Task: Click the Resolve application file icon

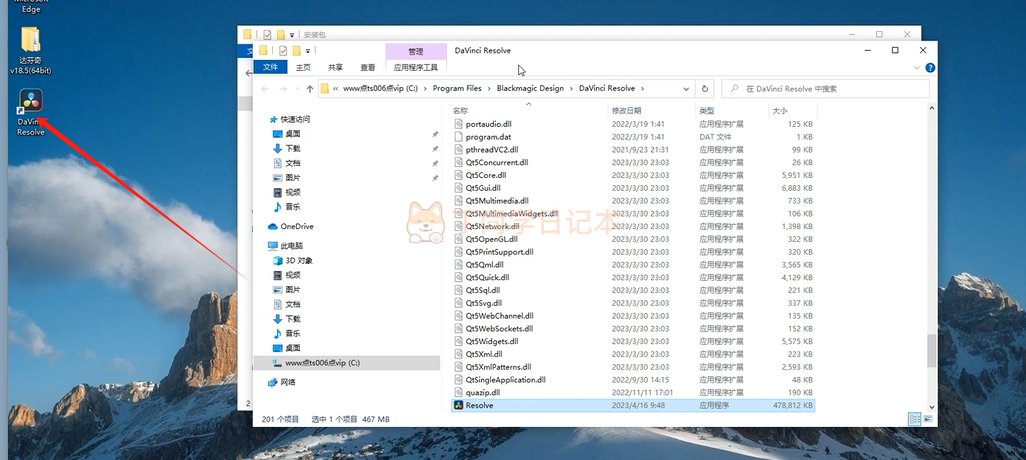Action: point(459,405)
